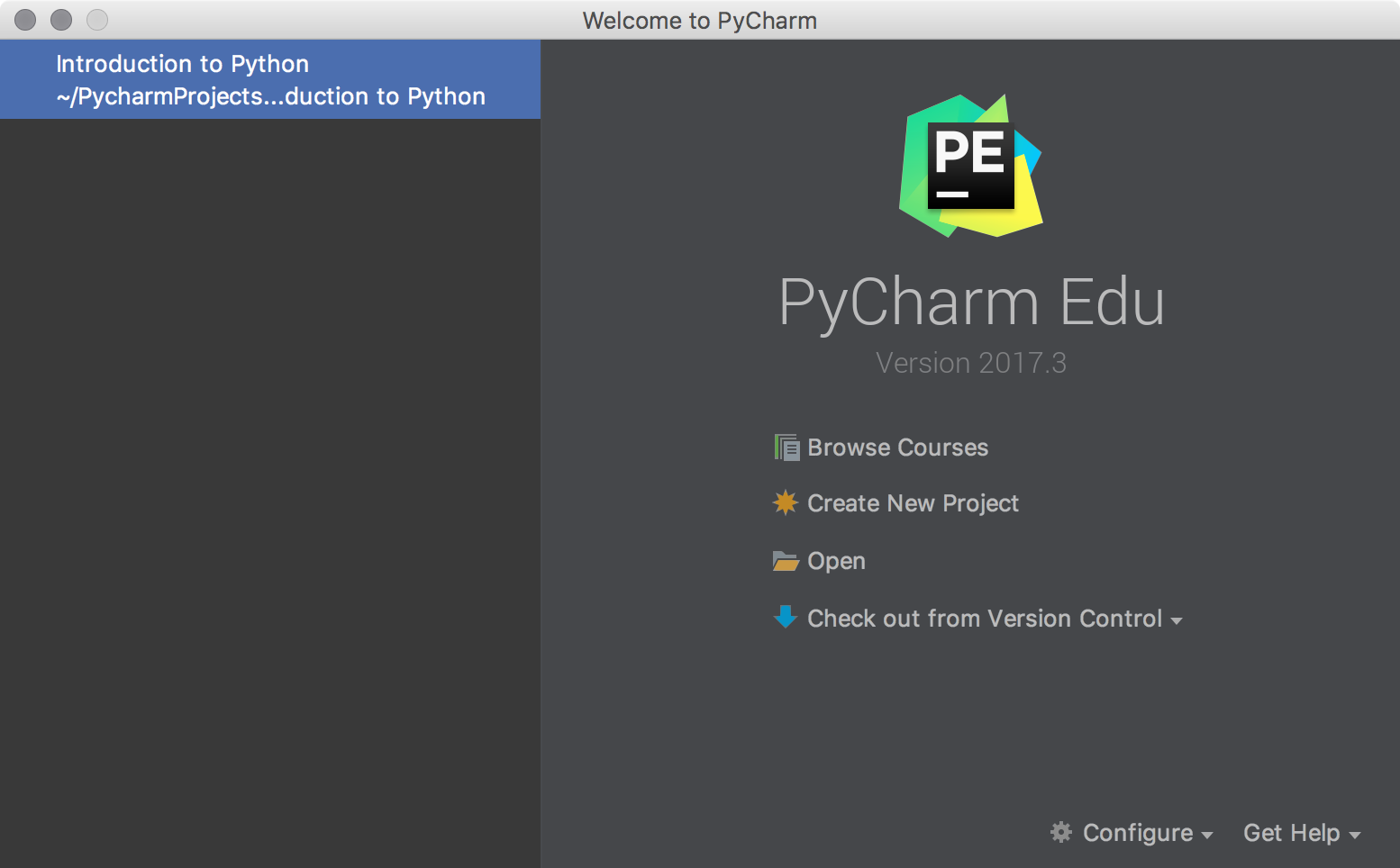Close the Welcome to PyCharm window
Image resolution: width=1400 pixels, height=868 pixels.
click(x=25, y=20)
